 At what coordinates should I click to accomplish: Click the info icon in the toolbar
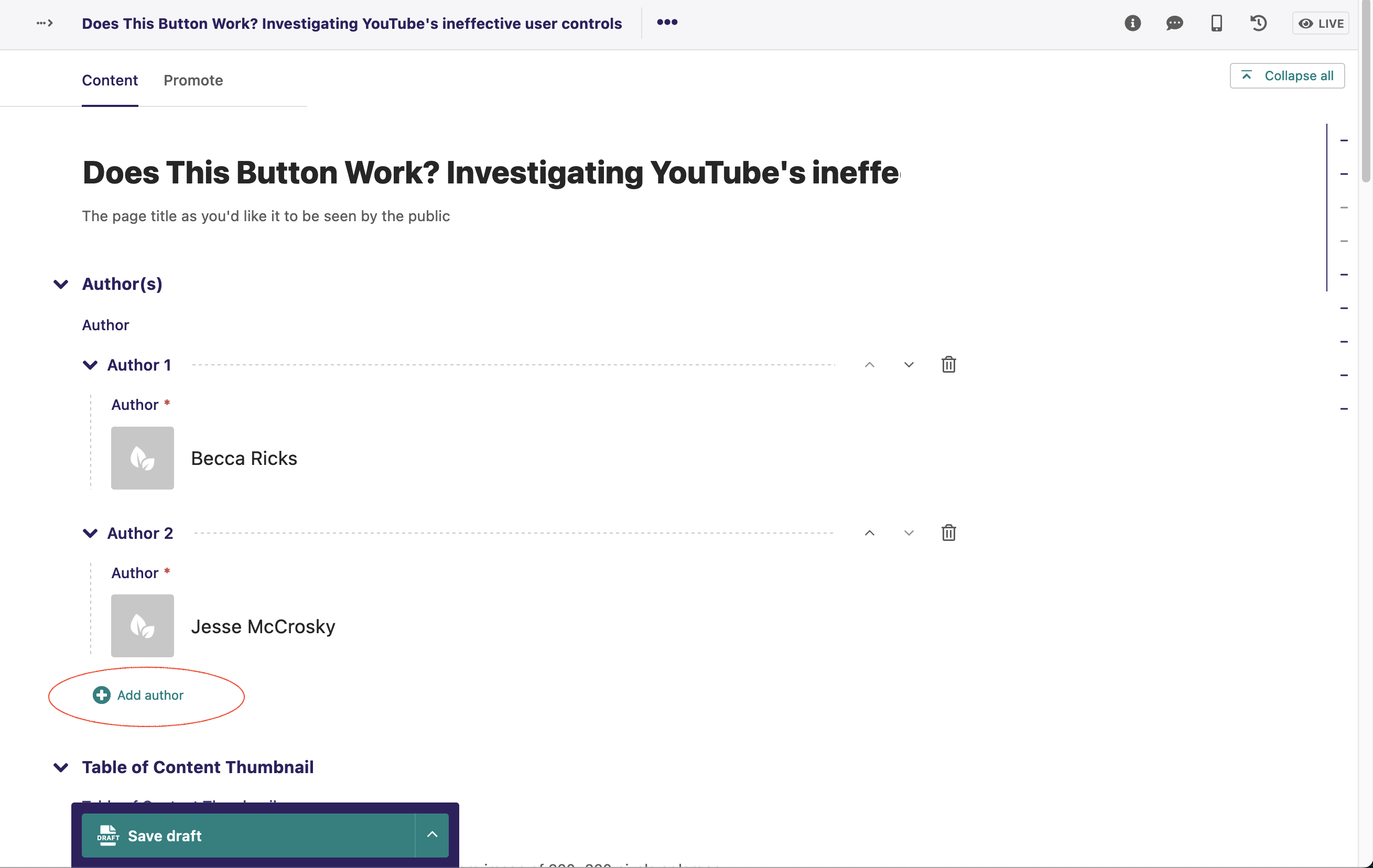pyautogui.click(x=1132, y=22)
